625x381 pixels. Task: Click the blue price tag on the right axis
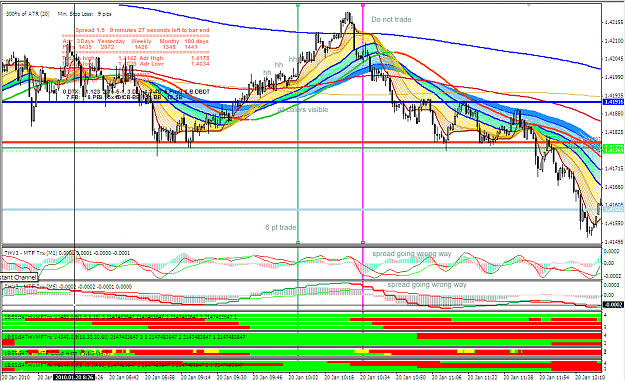(614, 102)
